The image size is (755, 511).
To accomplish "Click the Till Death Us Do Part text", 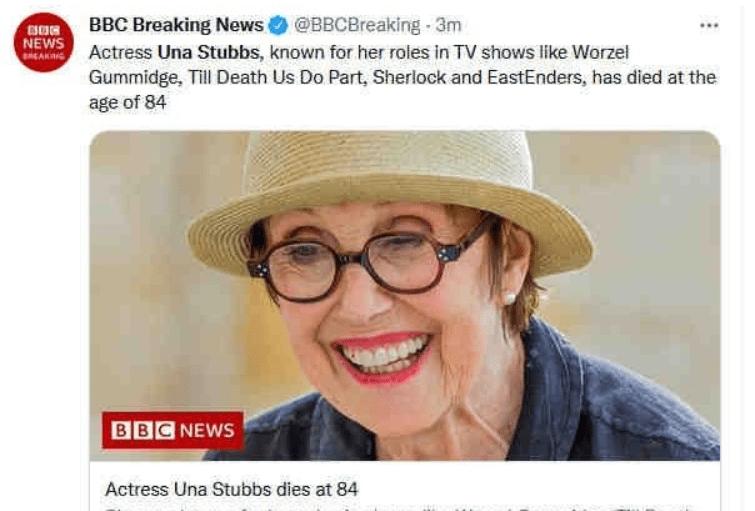I will [277, 77].
